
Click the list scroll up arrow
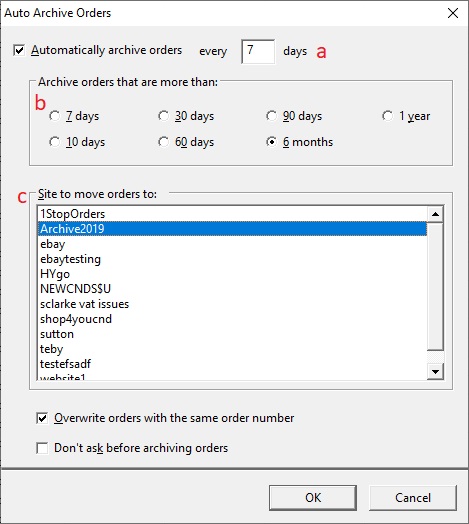435,214
